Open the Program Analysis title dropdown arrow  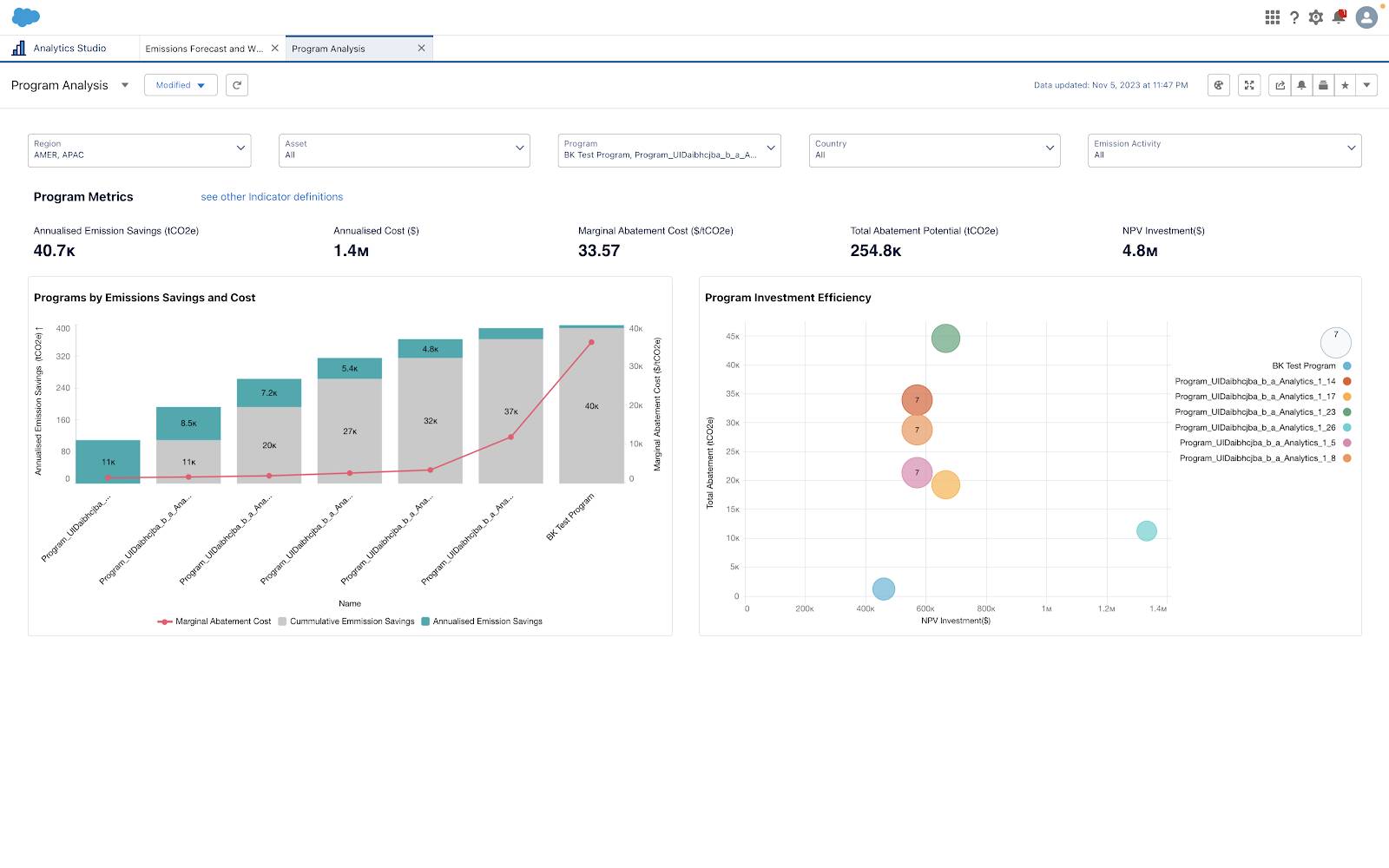(125, 85)
